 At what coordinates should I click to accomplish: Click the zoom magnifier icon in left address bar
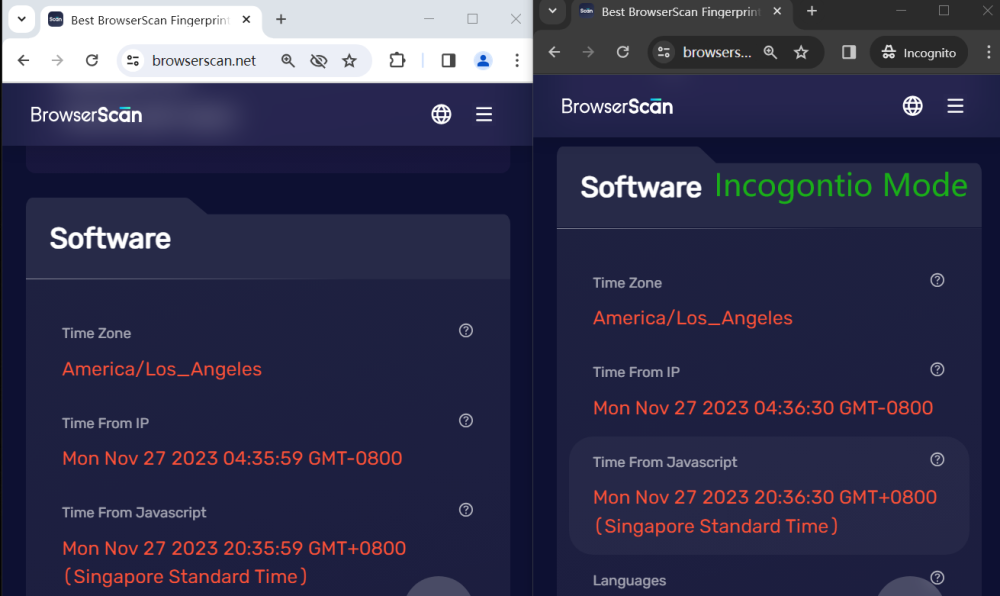click(x=288, y=61)
